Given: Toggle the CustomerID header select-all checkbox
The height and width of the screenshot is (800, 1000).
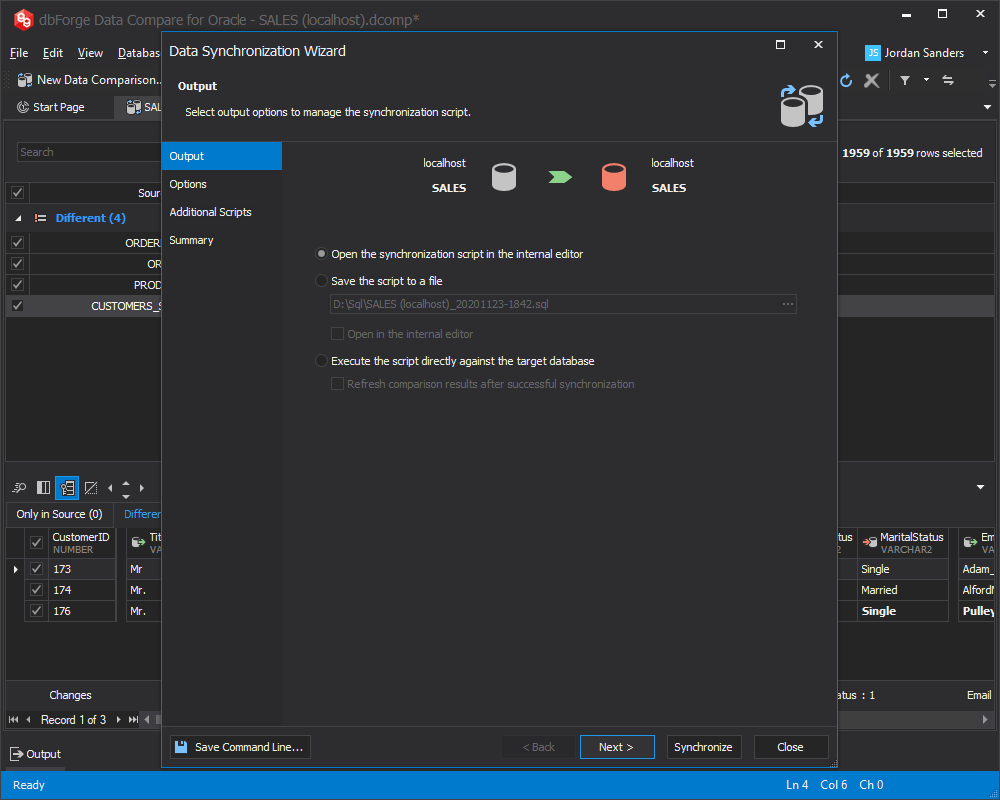Looking at the screenshot, I should 36,543.
